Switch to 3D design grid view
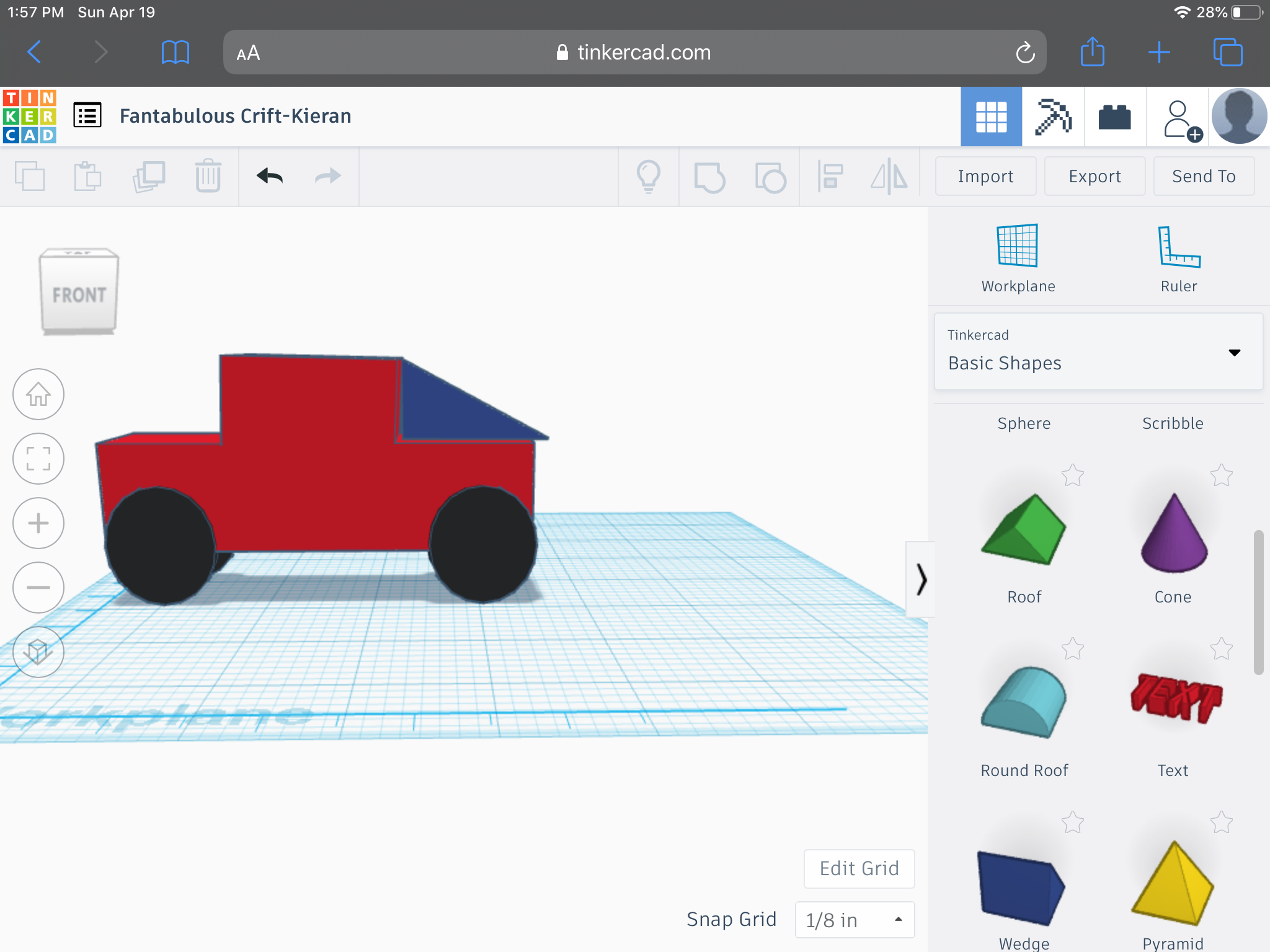Screen dimensions: 1270x952 coord(991,117)
